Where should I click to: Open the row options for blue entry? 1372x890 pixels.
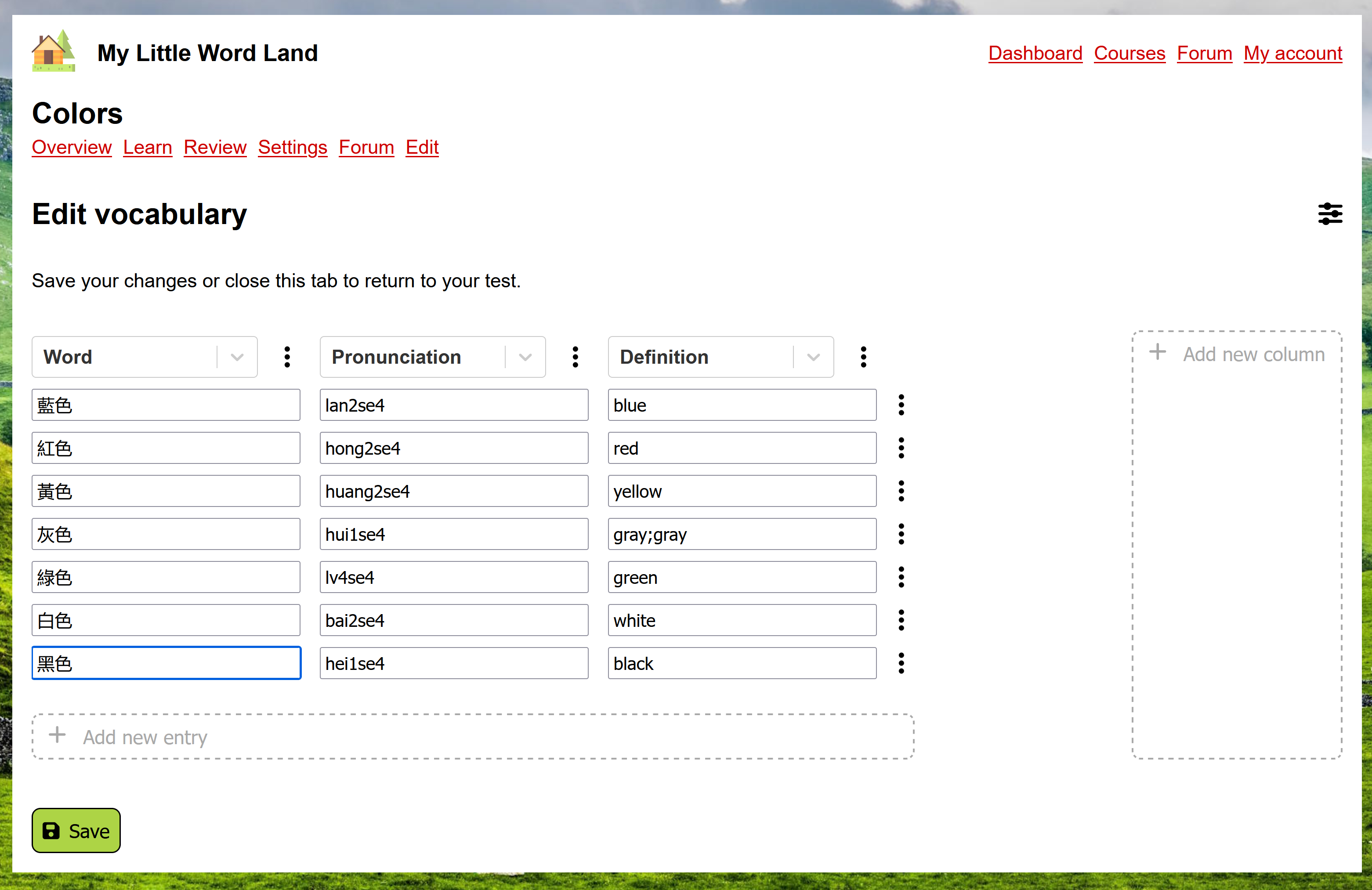(901, 405)
